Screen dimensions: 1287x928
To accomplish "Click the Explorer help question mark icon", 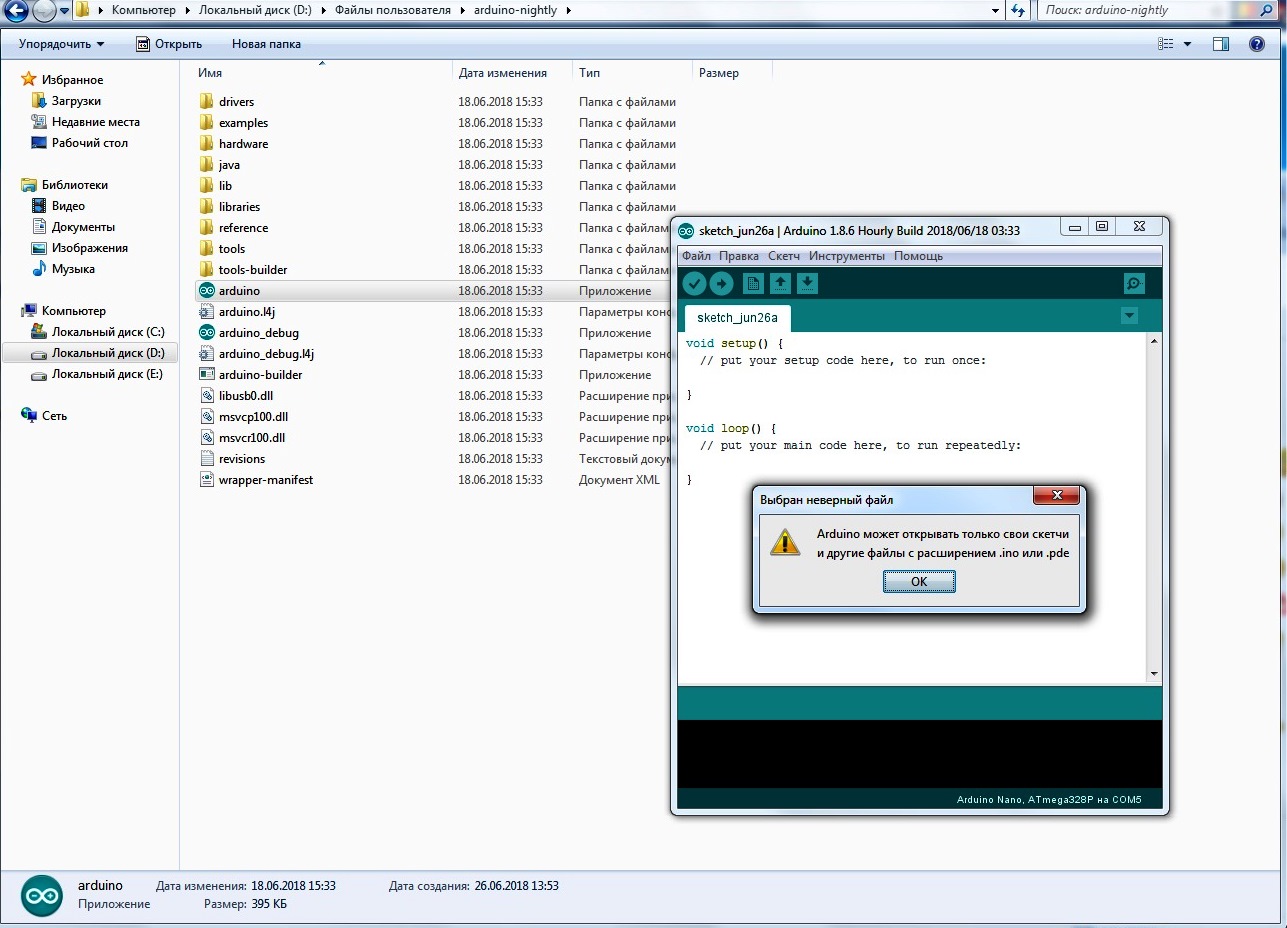I will coord(1257,44).
